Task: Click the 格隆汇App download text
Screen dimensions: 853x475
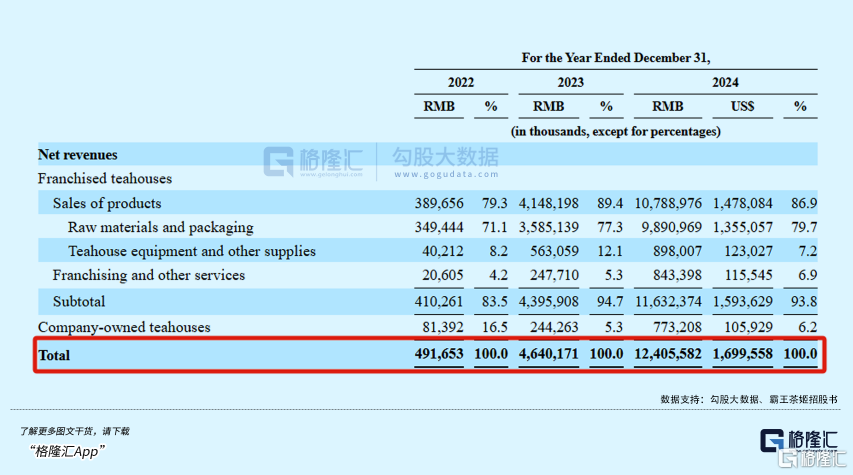Action: (67, 450)
